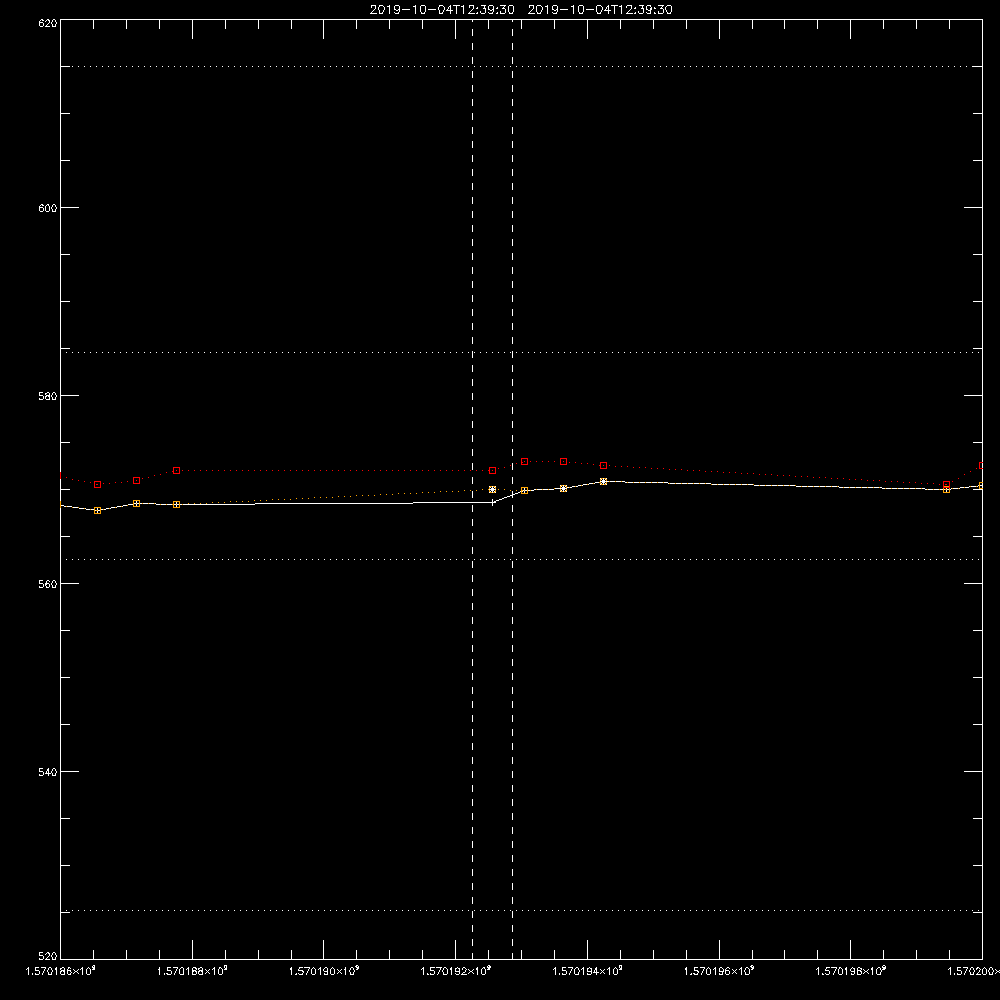Select the 560 y-axis label

(48, 584)
